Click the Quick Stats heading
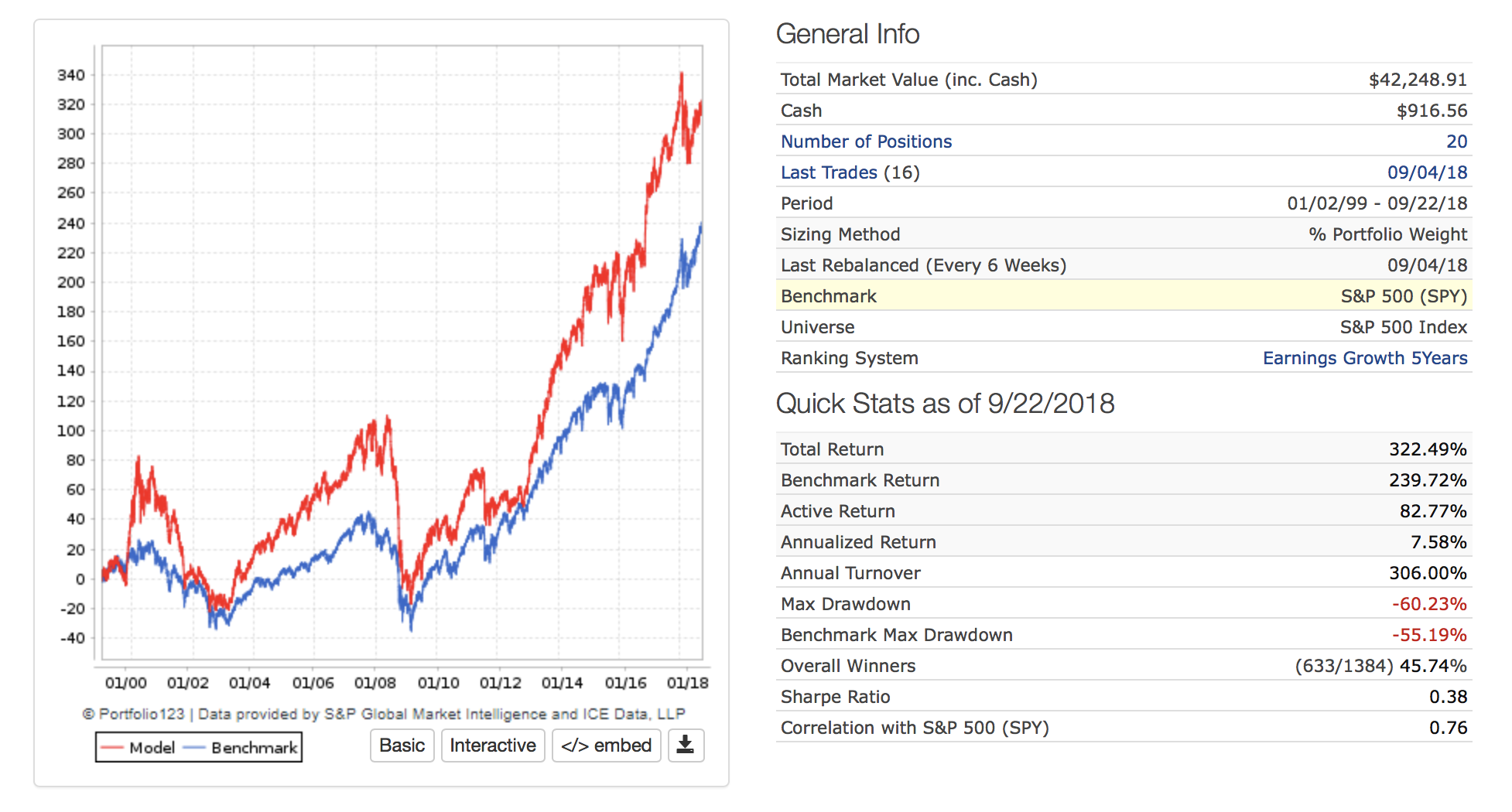 pos(945,404)
